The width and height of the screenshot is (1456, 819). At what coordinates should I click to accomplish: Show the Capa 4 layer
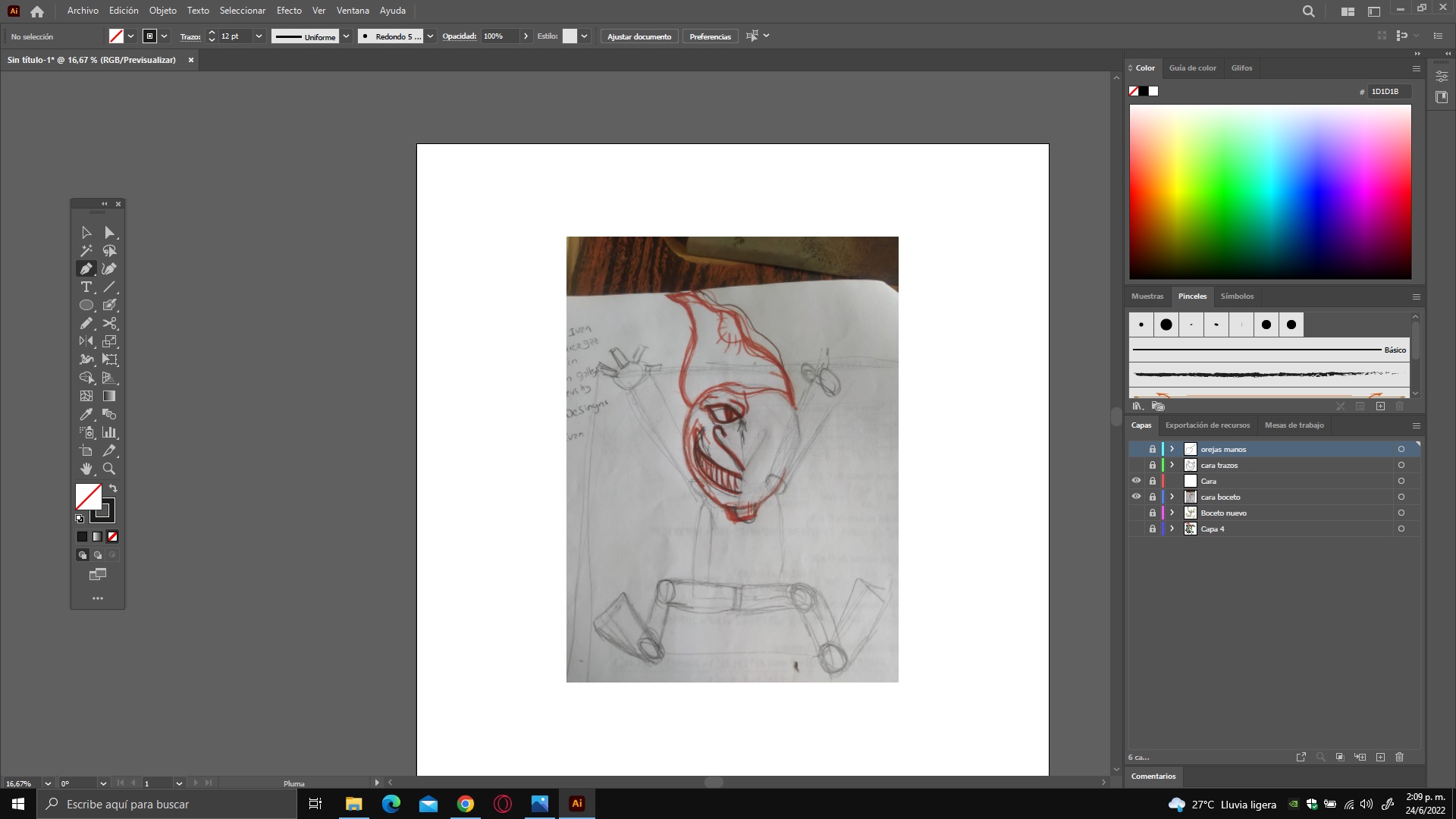[x=1136, y=529]
